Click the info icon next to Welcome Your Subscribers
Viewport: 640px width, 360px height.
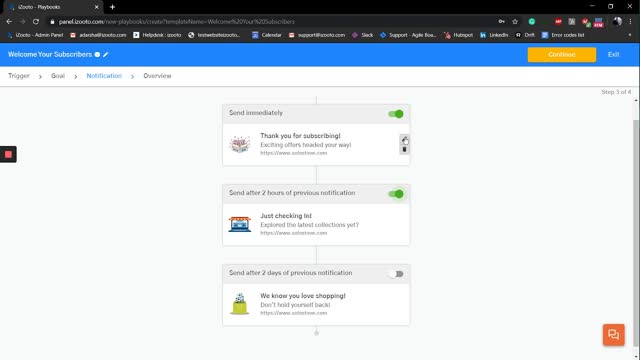[97, 54]
